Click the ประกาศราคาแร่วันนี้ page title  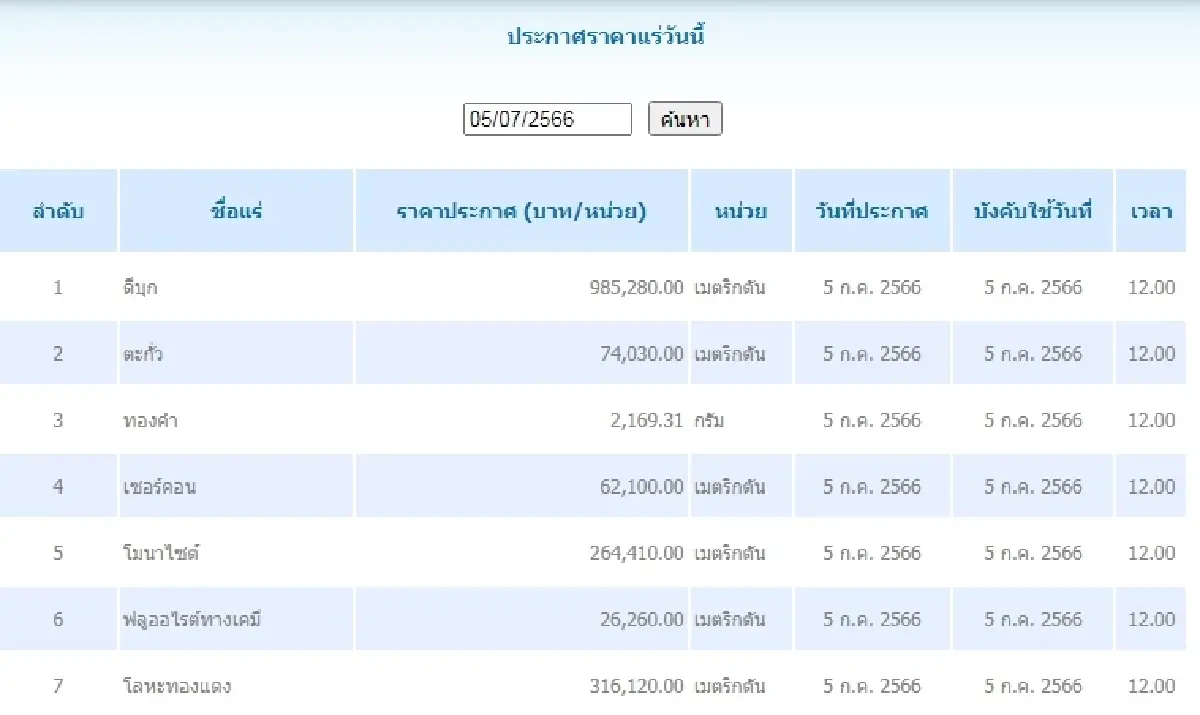607,38
